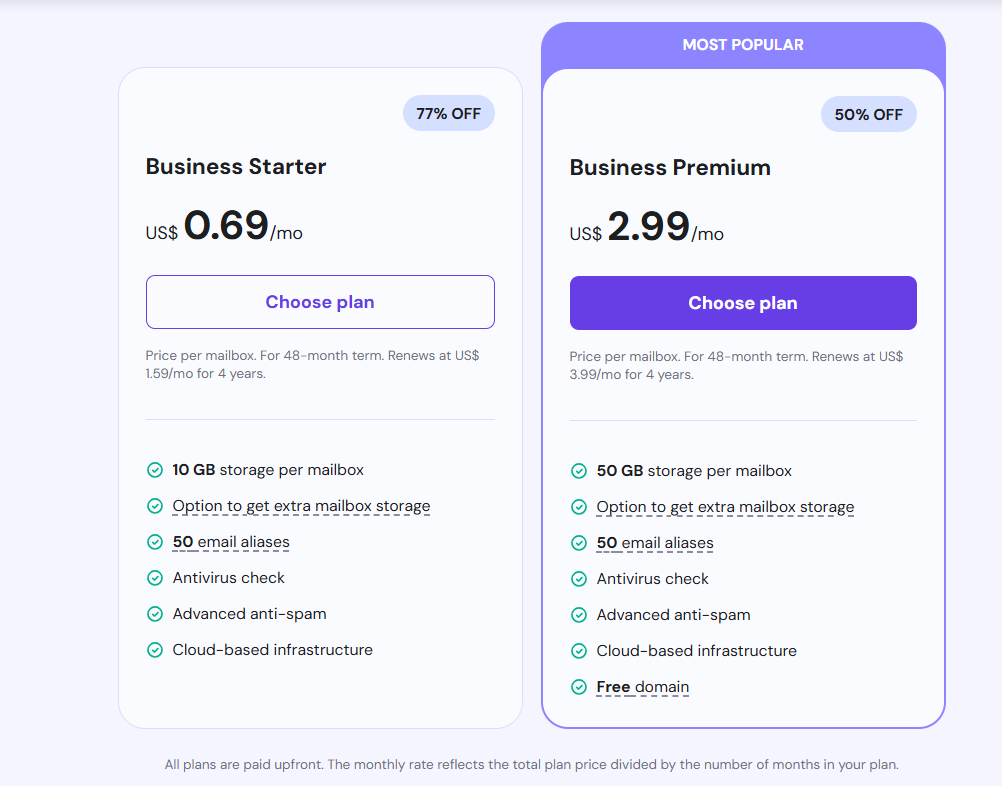Click check icon beside Free domain
This screenshot has width=1002, height=786.
(579, 687)
